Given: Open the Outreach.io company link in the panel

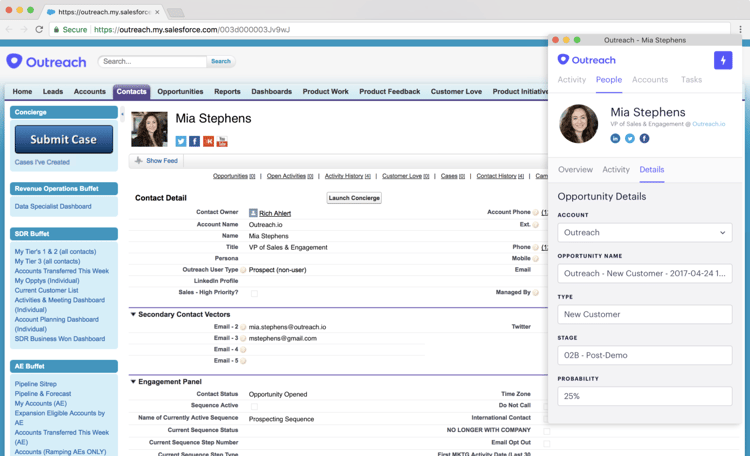Looking at the screenshot, I should point(708,124).
